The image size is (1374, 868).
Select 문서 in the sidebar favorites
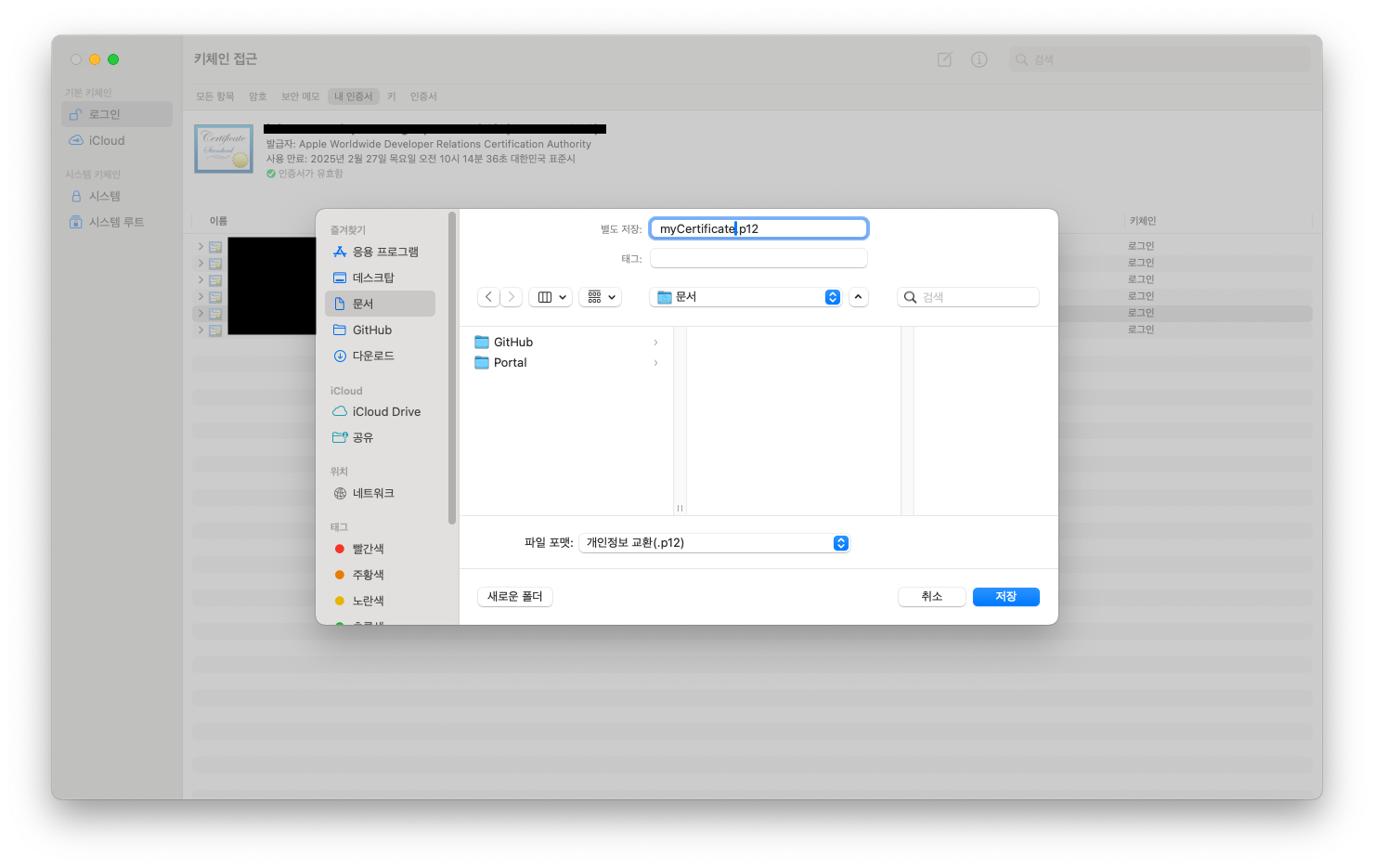[x=381, y=304]
